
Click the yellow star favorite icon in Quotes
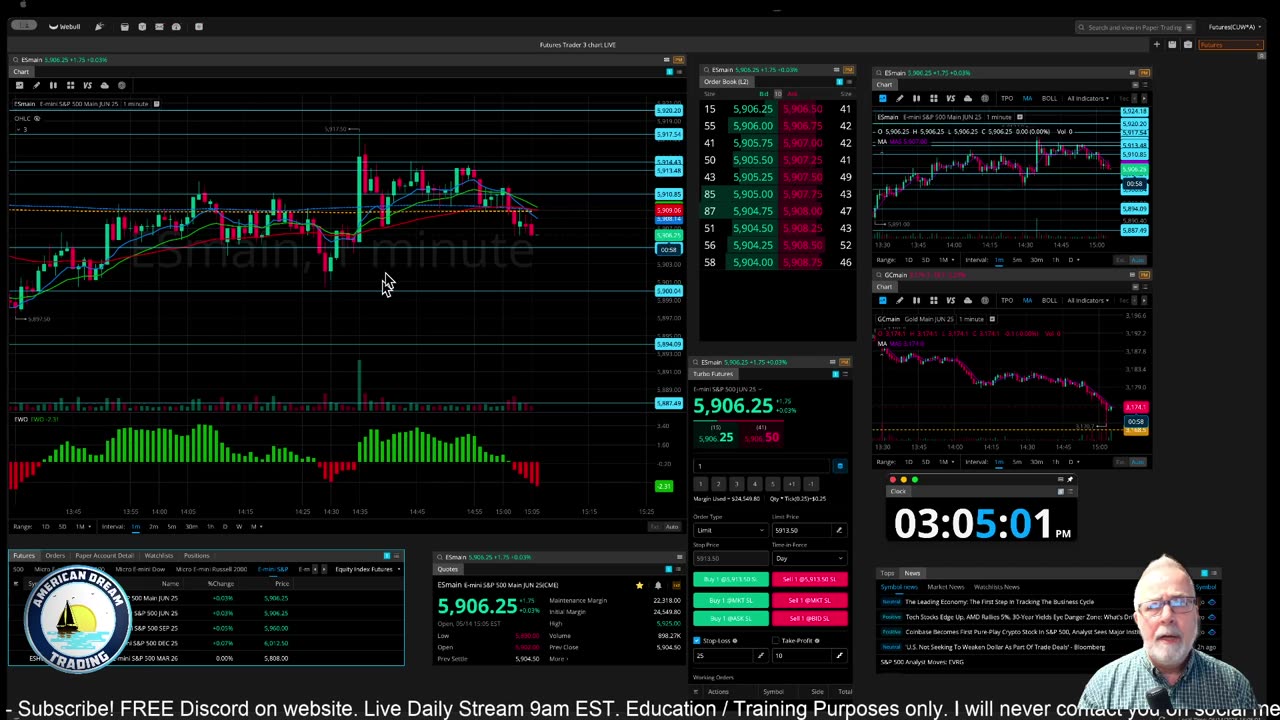639,585
